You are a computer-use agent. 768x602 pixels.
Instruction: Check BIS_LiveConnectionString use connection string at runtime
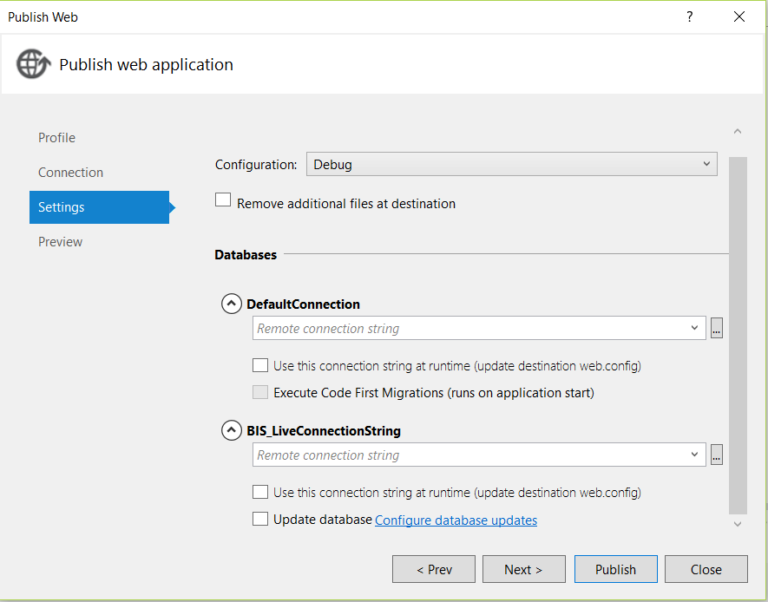pyautogui.click(x=260, y=492)
